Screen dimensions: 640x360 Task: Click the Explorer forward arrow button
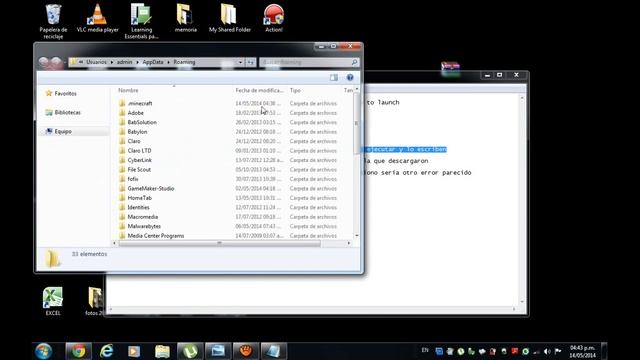pyautogui.click(x=56, y=62)
